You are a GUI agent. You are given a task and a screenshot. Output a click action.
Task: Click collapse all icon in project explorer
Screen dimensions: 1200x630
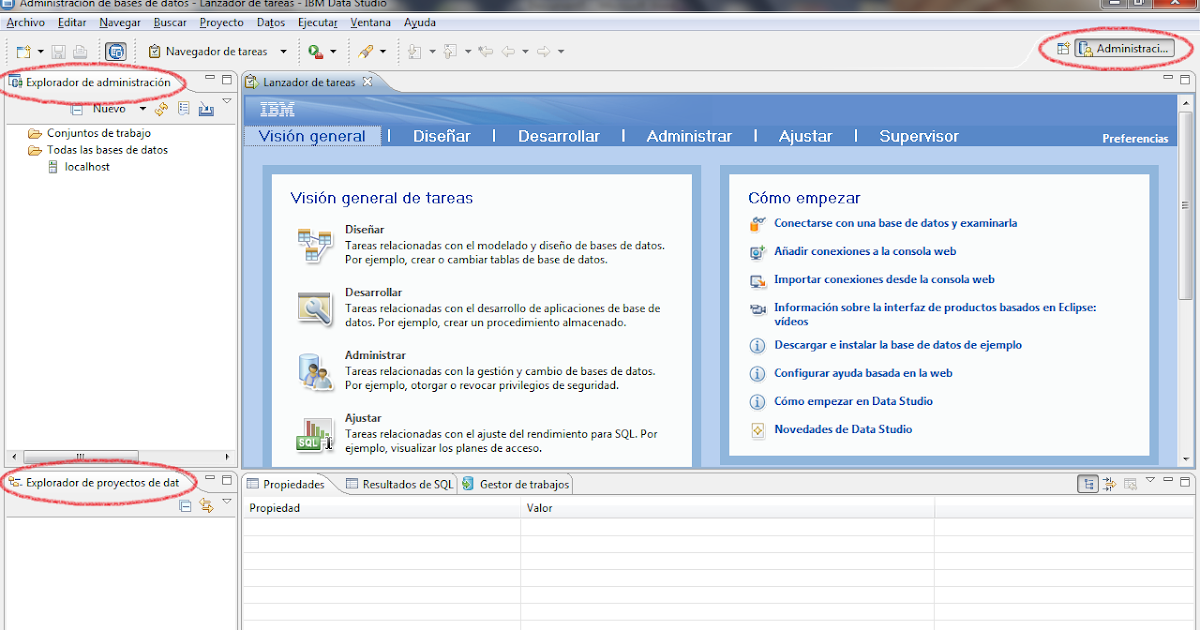[x=185, y=506]
